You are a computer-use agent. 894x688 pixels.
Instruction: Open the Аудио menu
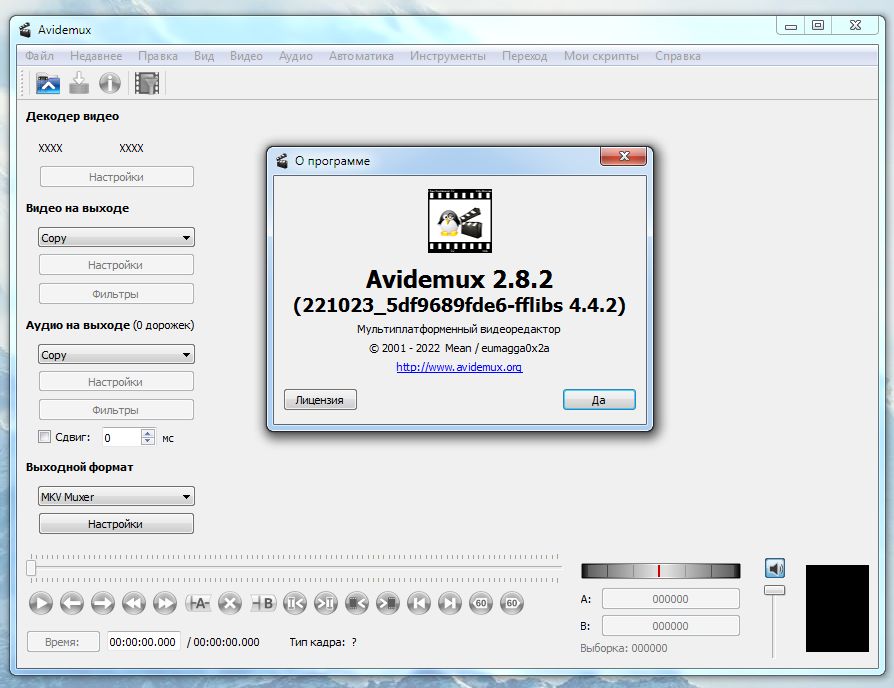click(296, 56)
